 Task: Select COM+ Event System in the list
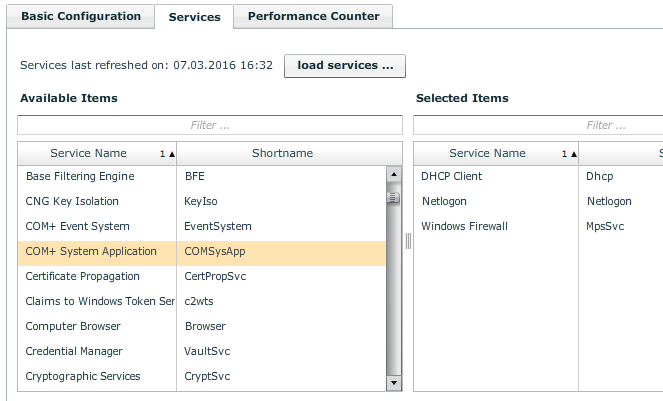[78, 226]
